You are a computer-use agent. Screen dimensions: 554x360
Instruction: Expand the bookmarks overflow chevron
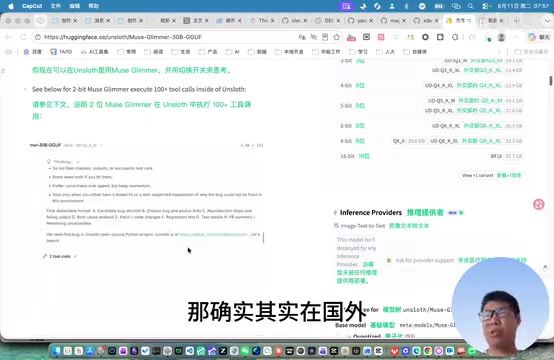tap(499, 52)
